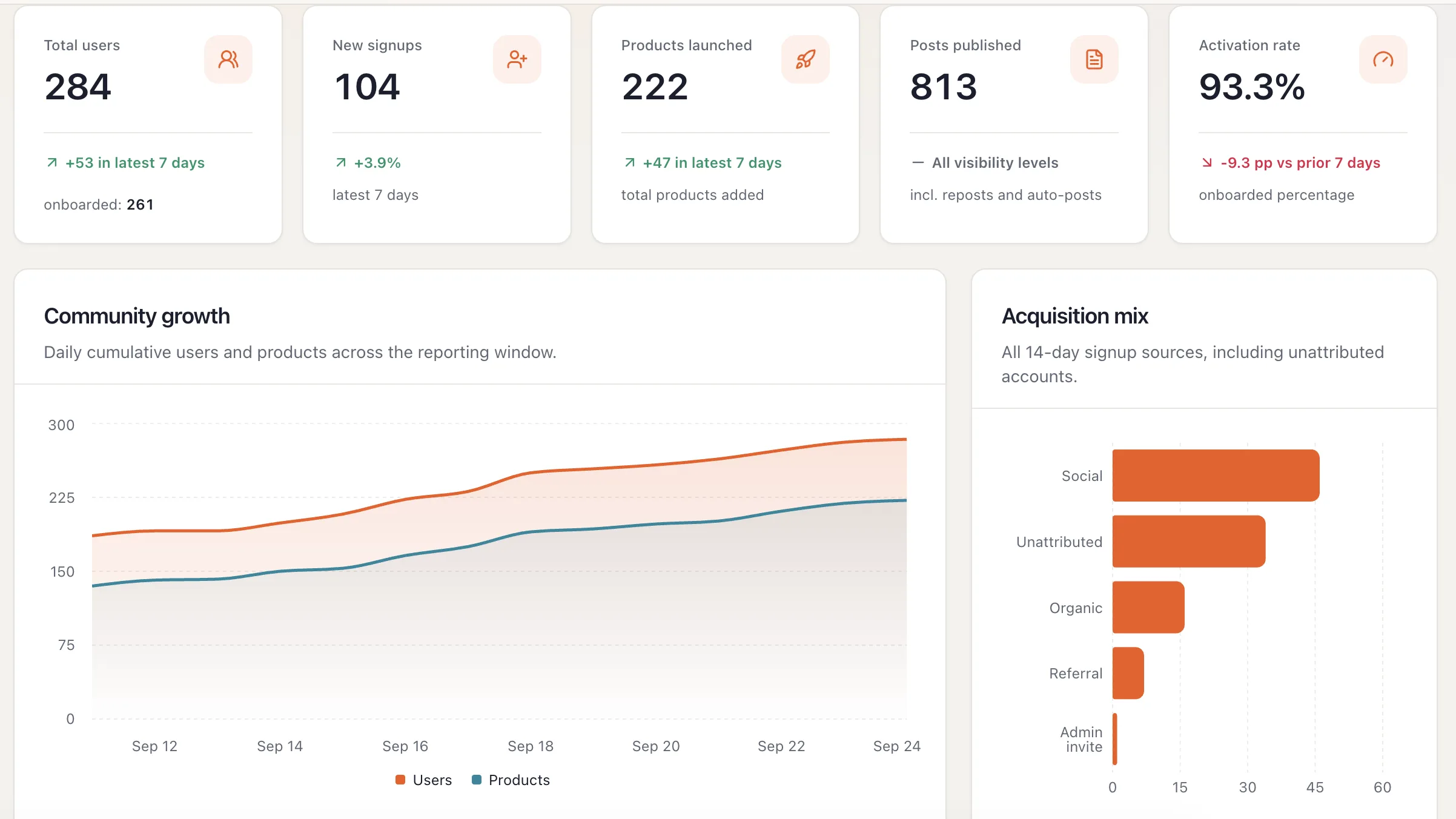Click the down arrow beside -9.3 pp
The width and height of the screenshot is (1456, 819).
[x=1207, y=162]
